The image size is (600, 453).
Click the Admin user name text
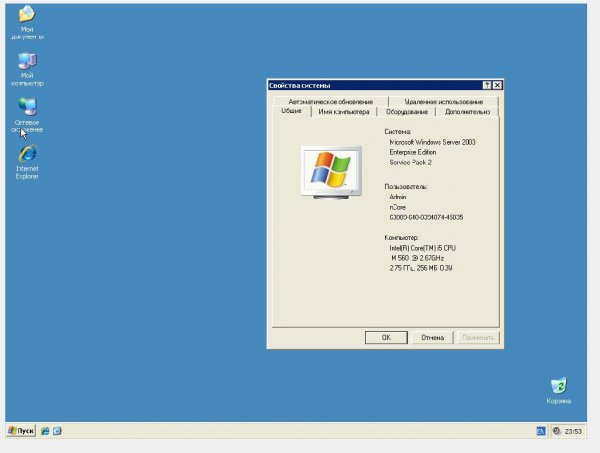pyautogui.click(x=398, y=197)
